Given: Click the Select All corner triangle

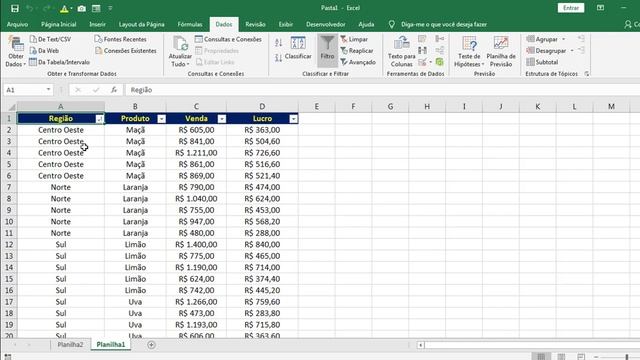Looking at the screenshot, I should pos(12,107).
